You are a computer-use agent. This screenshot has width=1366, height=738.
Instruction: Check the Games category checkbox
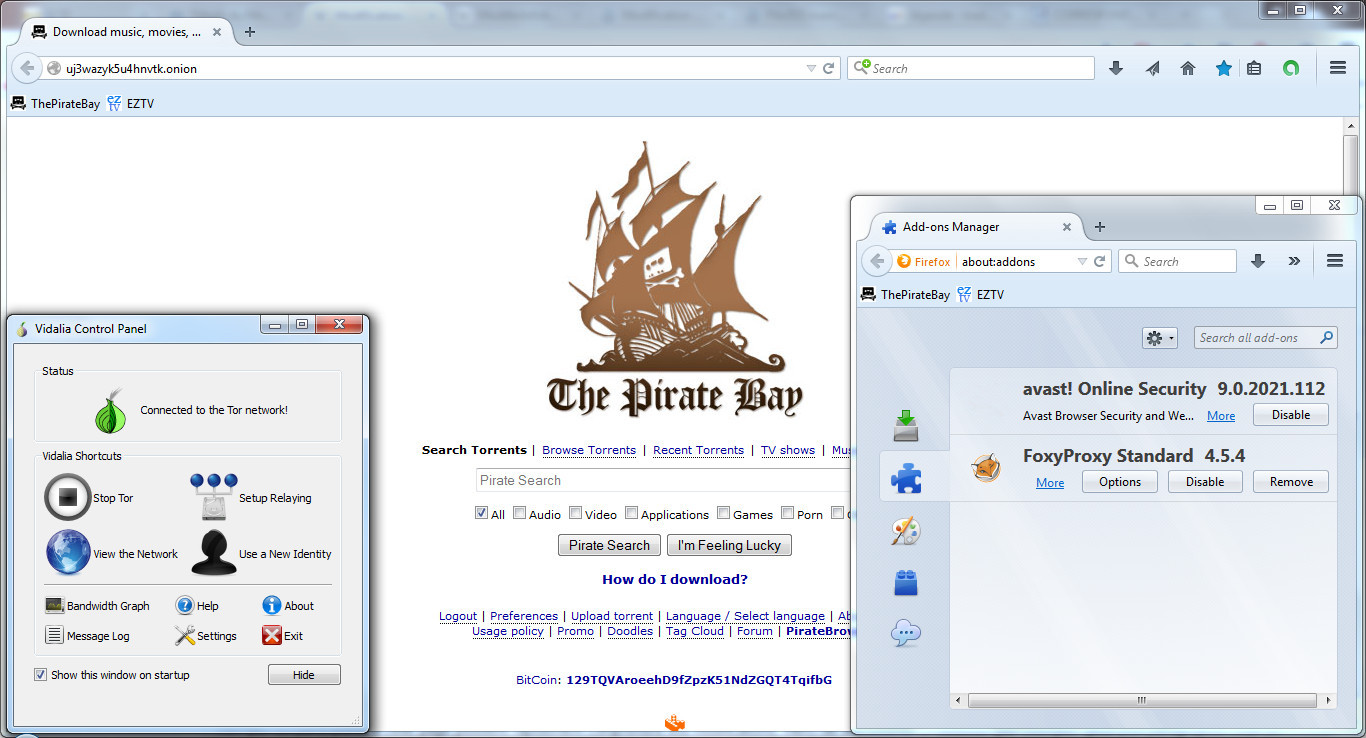coord(723,513)
